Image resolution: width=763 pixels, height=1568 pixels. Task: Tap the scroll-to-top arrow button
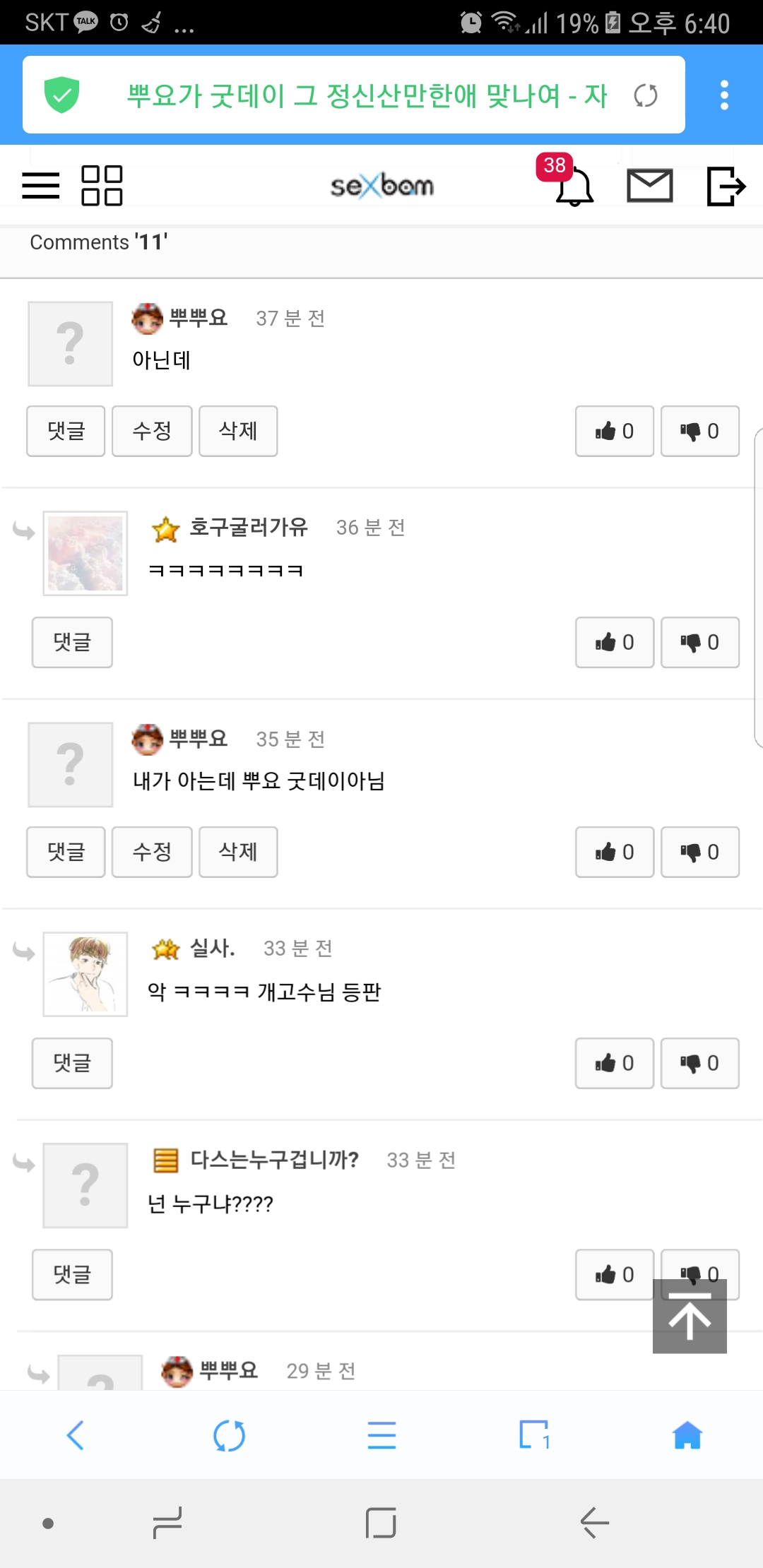(690, 1317)
